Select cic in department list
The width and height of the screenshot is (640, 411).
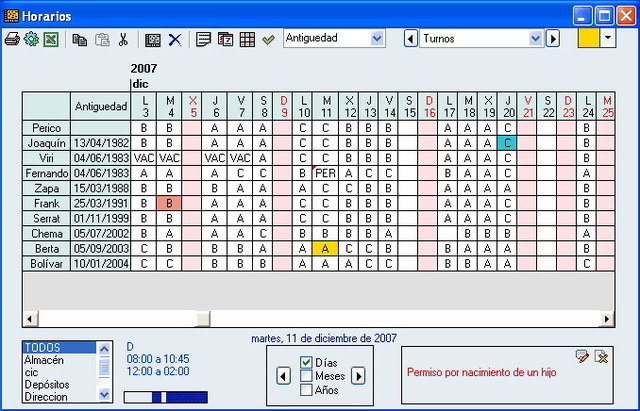[60, 372]
